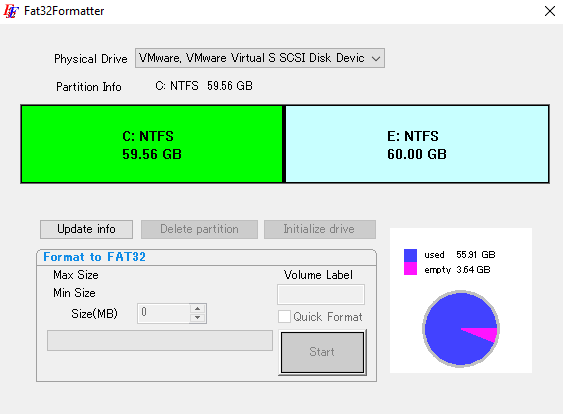Click the Initialize drive button
The height and width of the screenshot is (414, 563).
tap(320, 229)
